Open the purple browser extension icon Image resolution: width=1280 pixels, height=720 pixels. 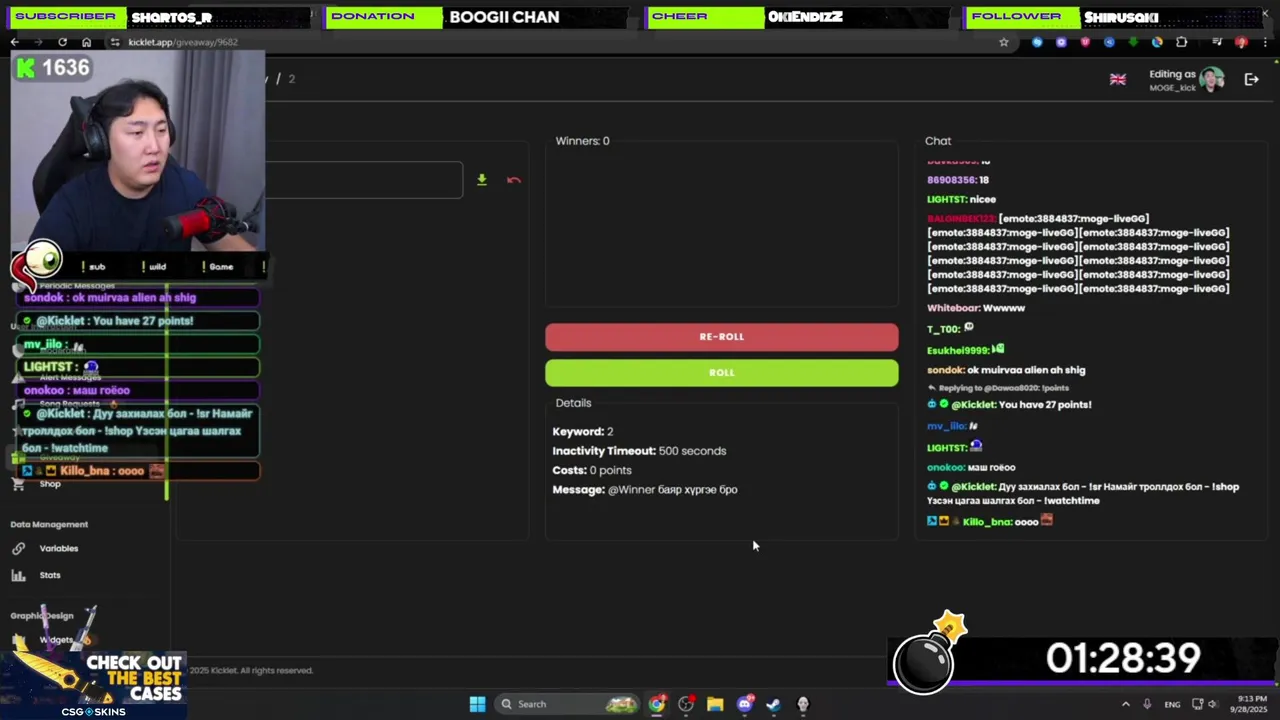pos(1061,42)
